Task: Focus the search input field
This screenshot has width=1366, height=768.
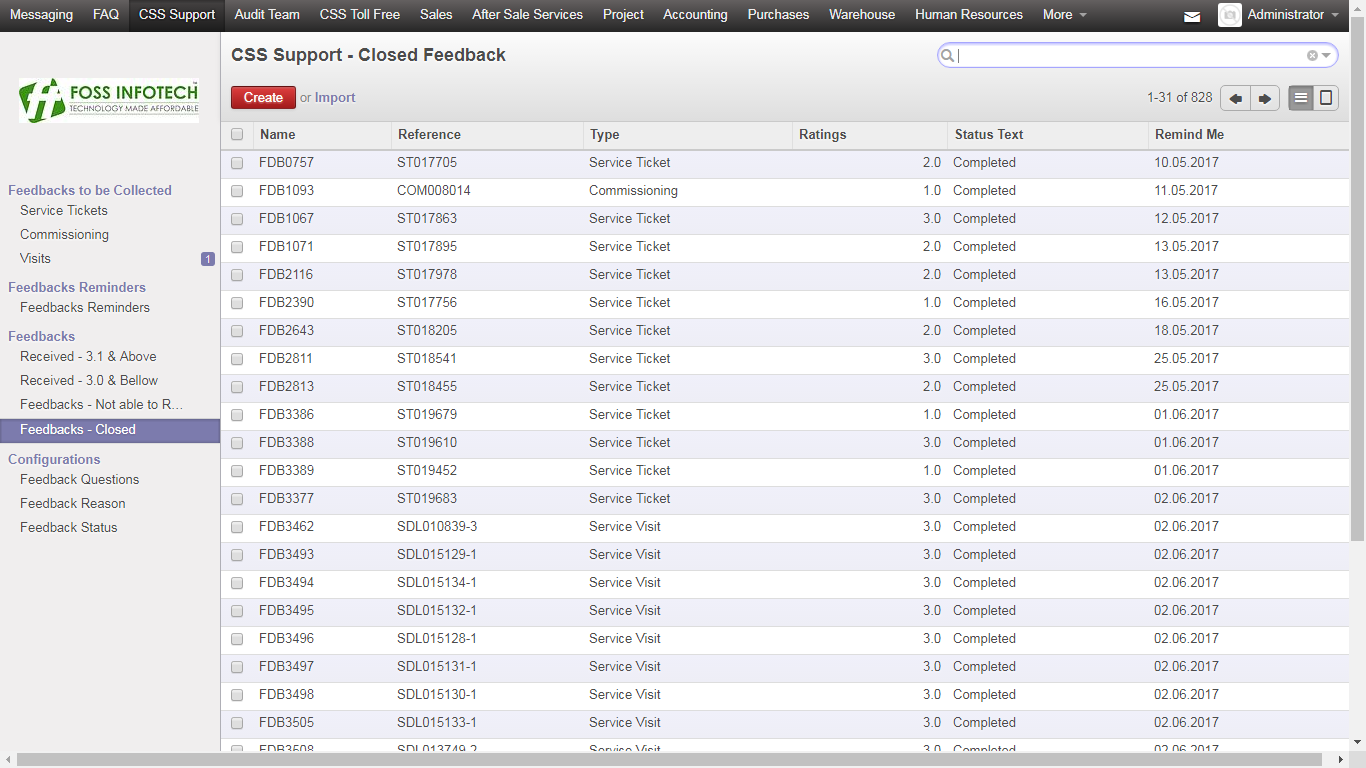Action: coord(1130,56)
